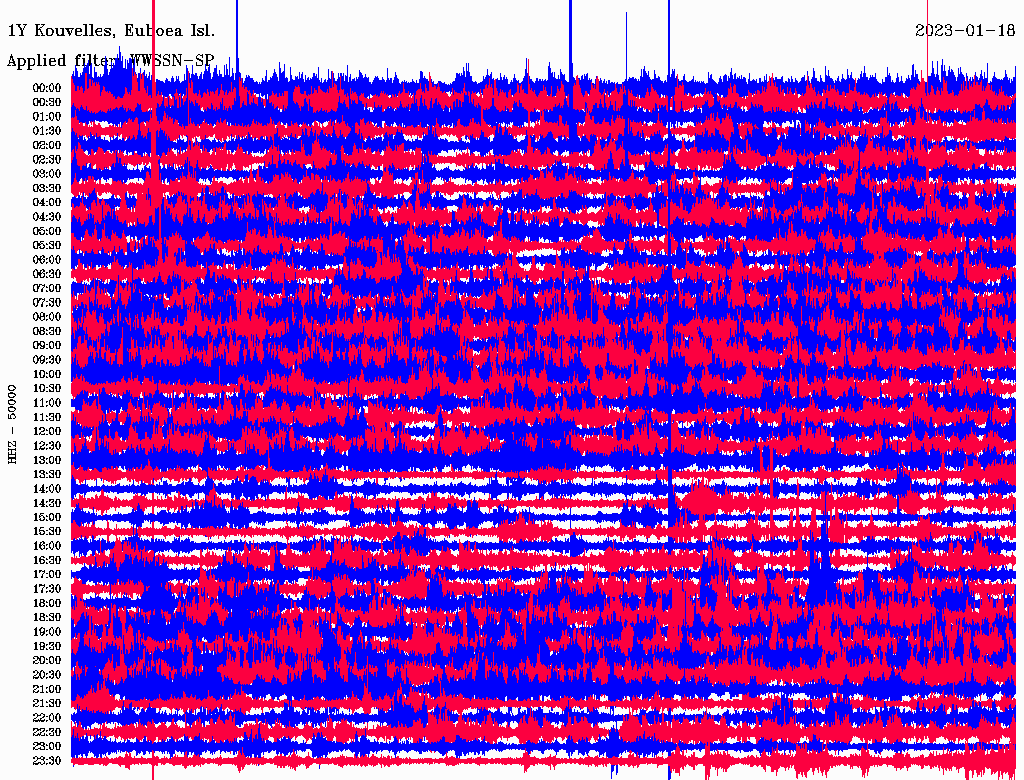Viewport: 1024px width, 780px height.
Task: Click the 04:30 time label
Action: click(x=47, y=217)
